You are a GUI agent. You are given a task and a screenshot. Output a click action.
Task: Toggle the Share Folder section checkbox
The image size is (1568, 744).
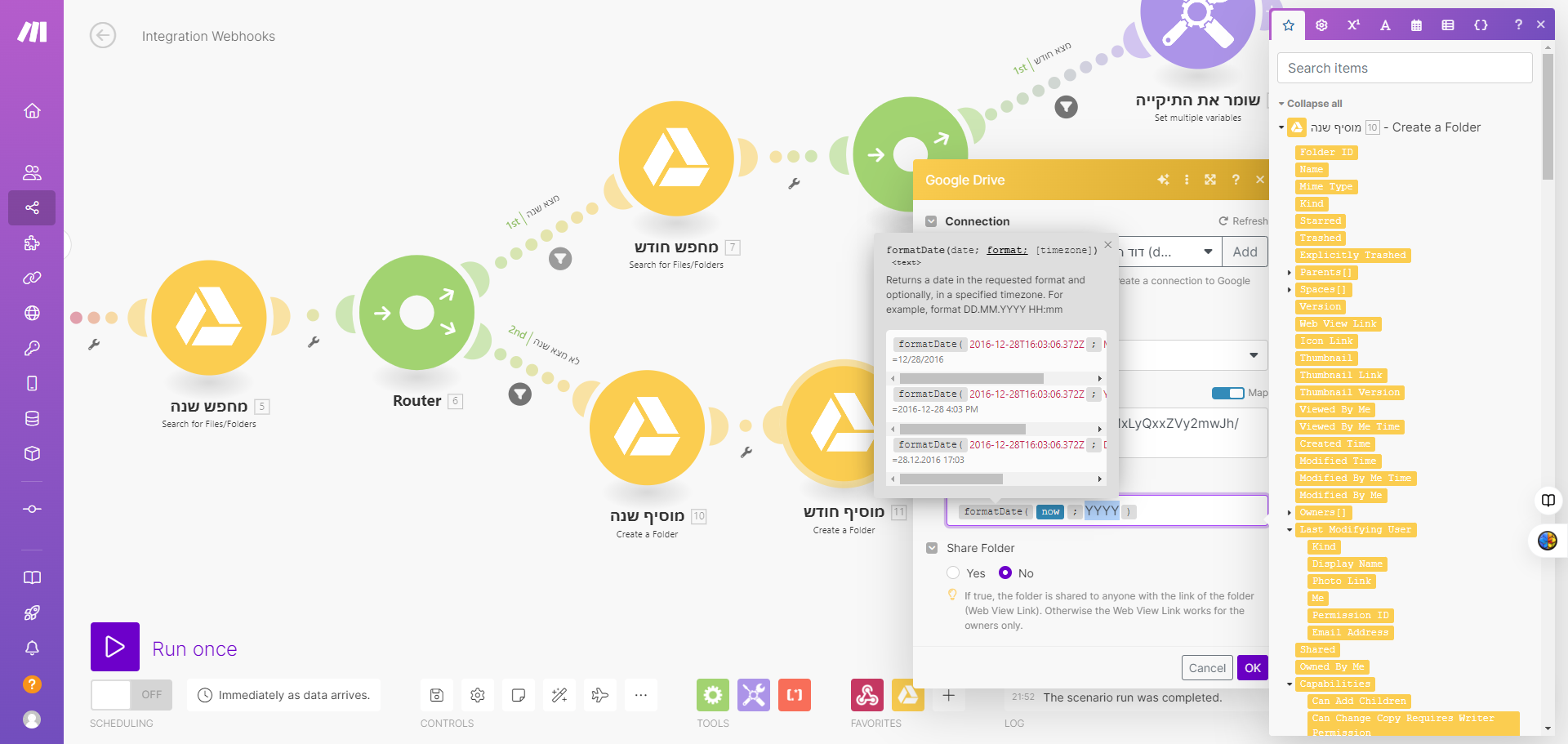pos(932,548)
